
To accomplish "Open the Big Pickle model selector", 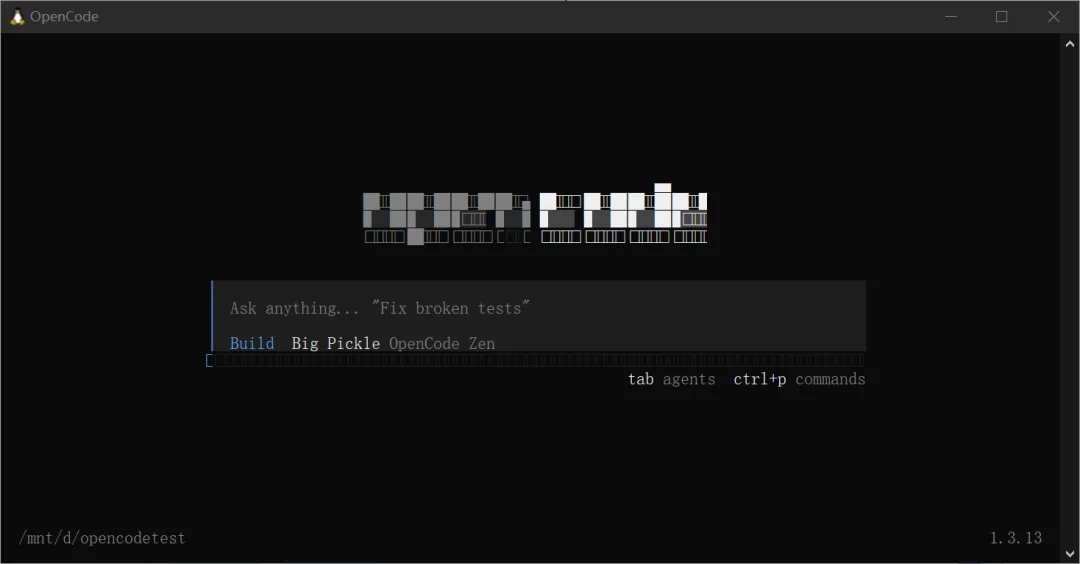I will point(335,343).
